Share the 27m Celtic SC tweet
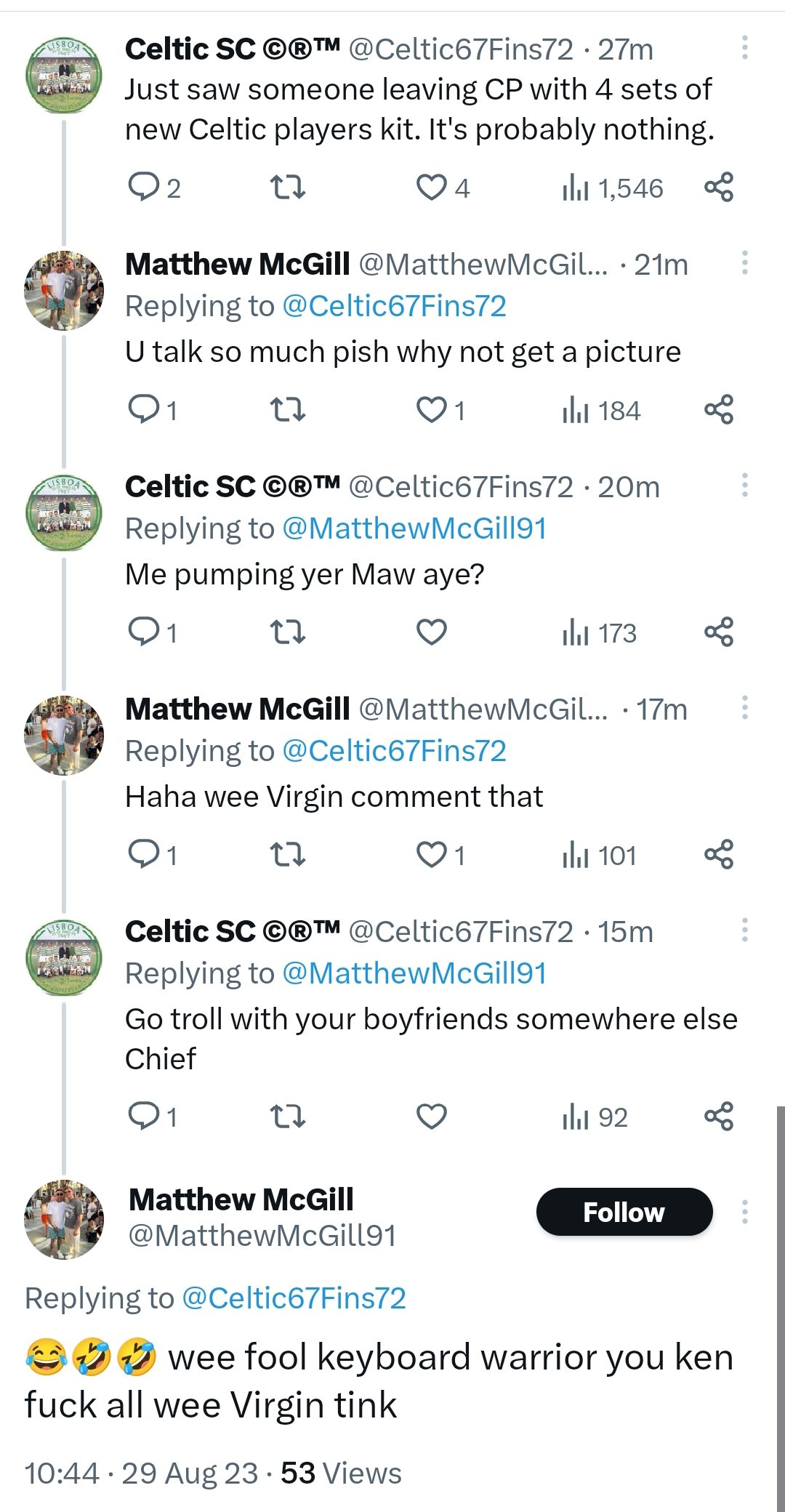This screenshot has height=1512, width=785. click(x=718, y=188)
